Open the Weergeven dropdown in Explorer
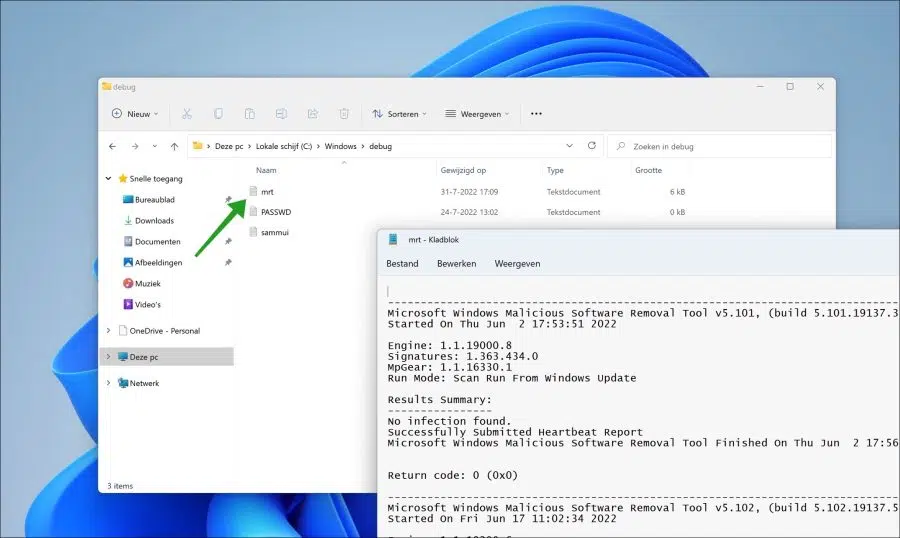The height and width of the screenshot is (538, 900). (477, 114)
